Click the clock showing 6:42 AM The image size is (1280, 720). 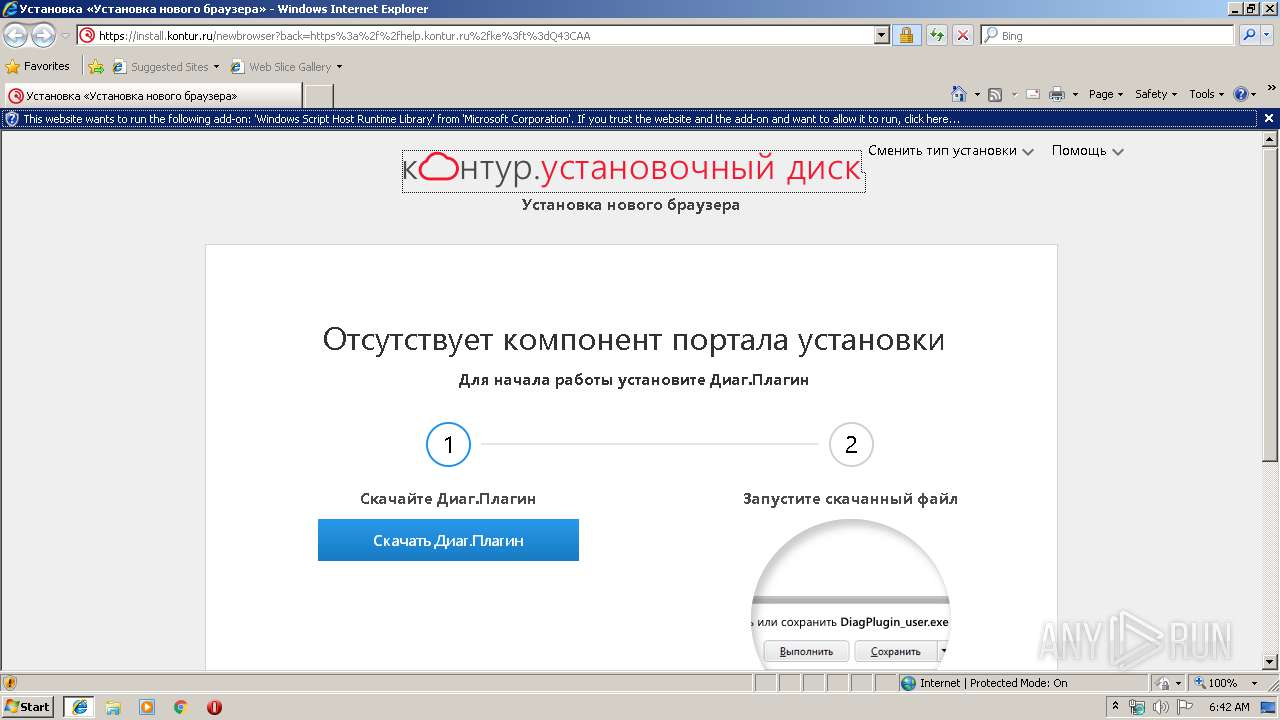[x=1229, y=707]
